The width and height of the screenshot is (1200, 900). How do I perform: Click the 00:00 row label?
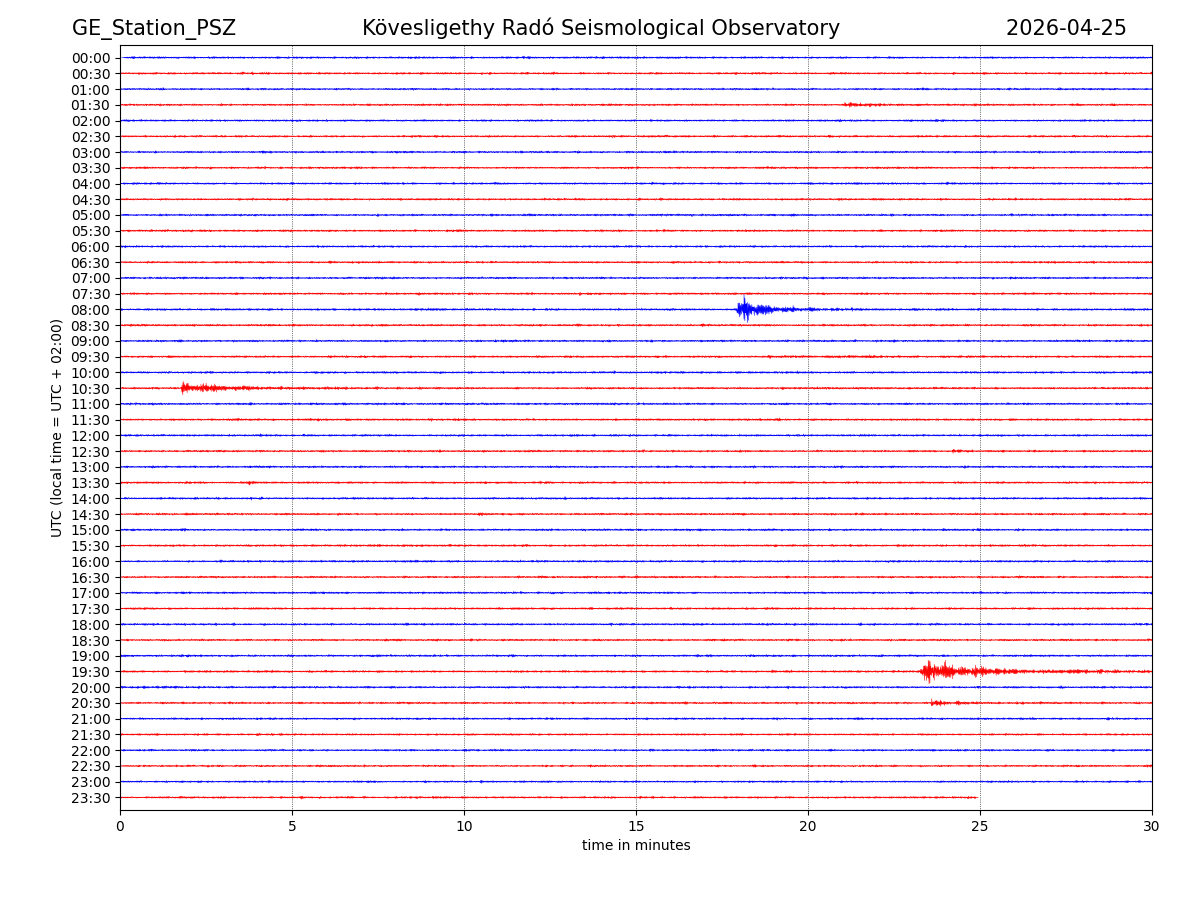pos(91,58)
